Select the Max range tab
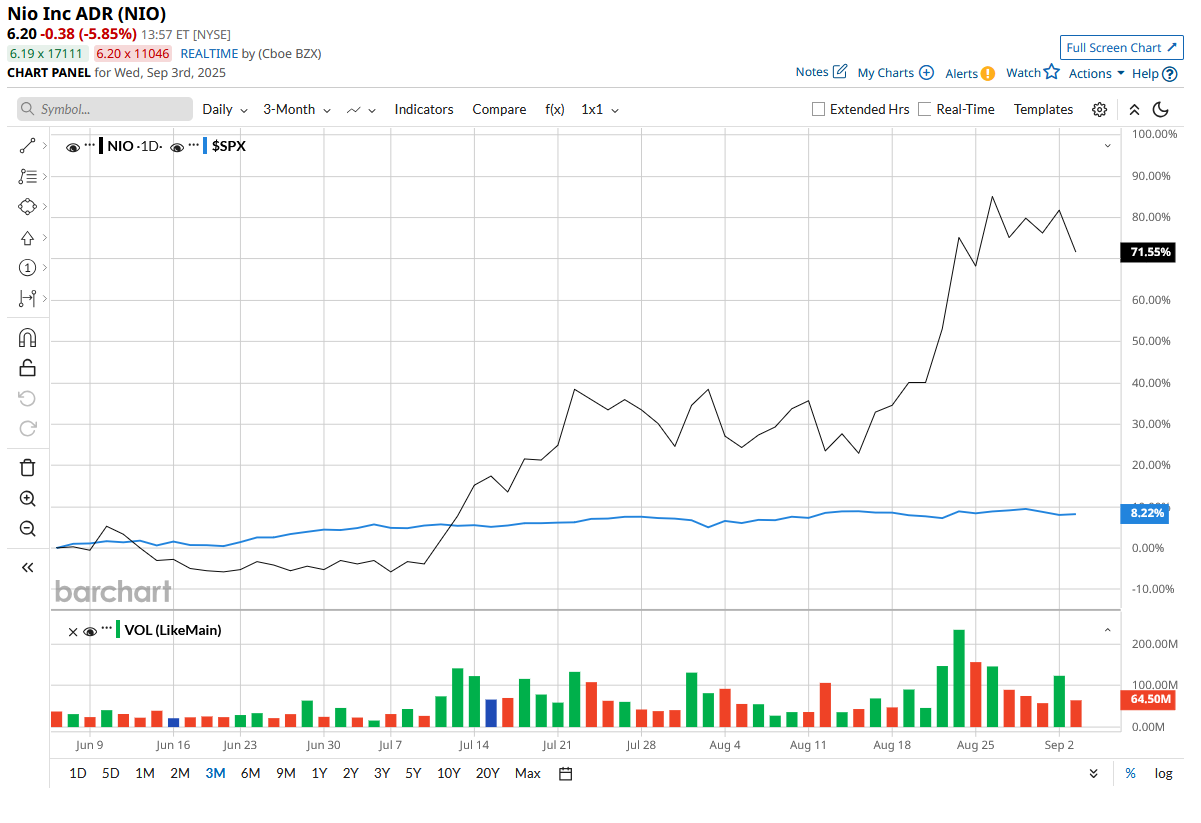Screen dimensions: 1201x823 (x=527, y=773)
